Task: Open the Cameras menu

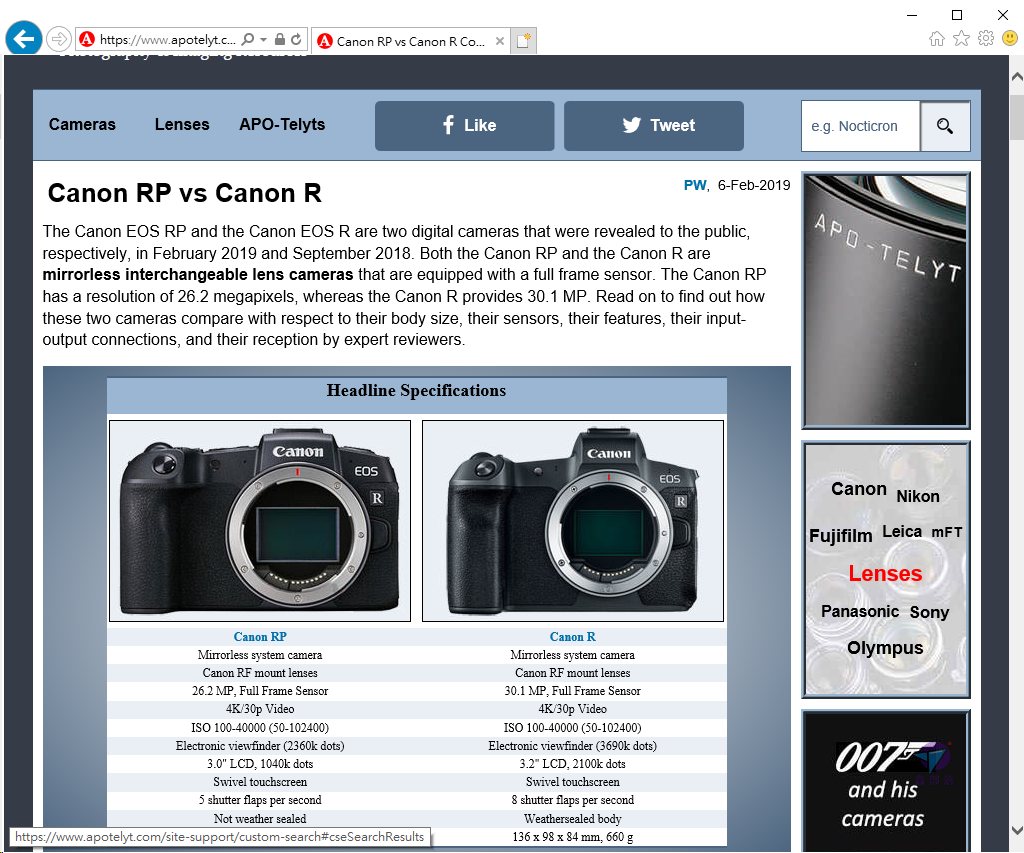Action: [82, 125]
